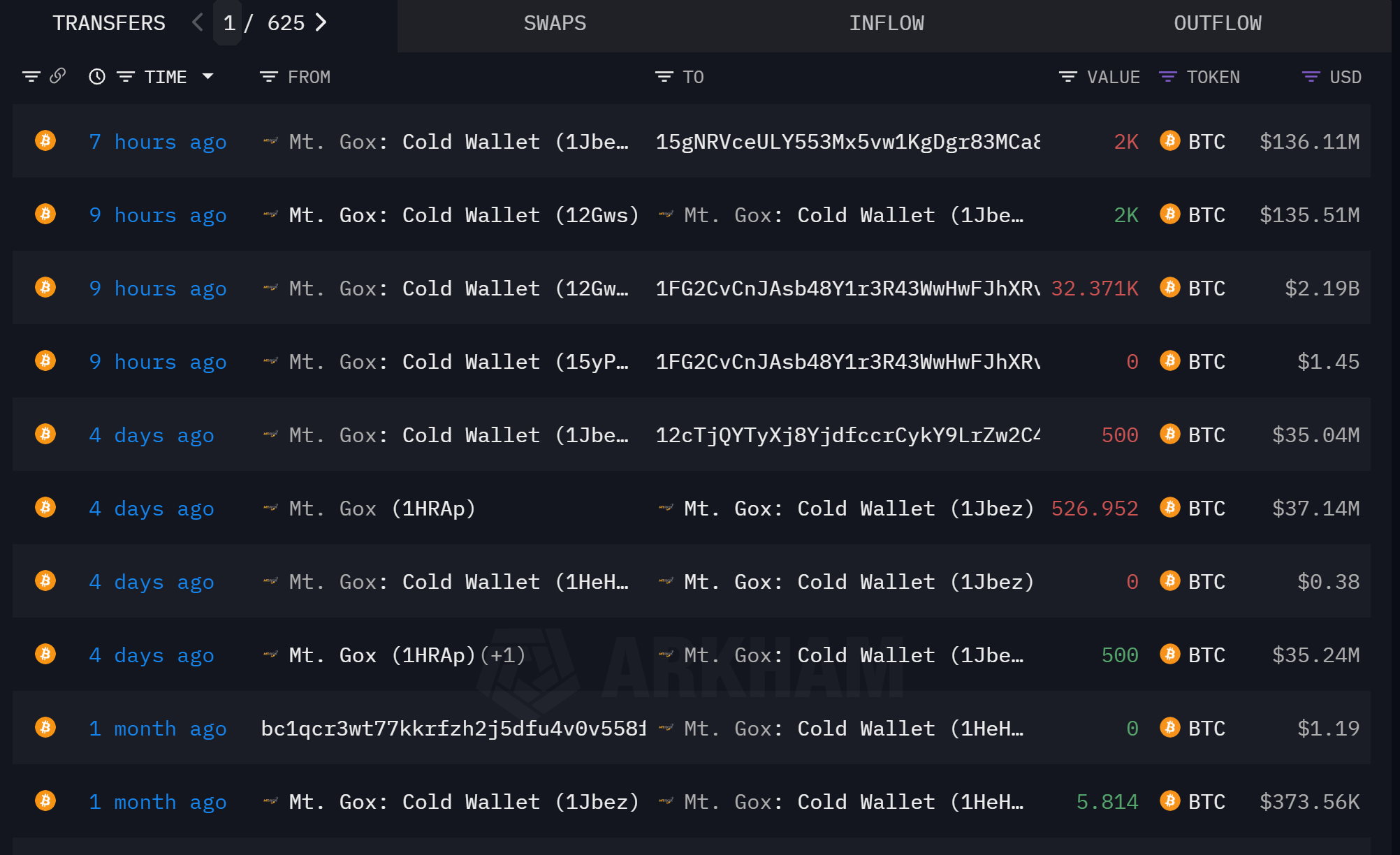Screen dimensions: 1400x855
Task: Go to previous transfers page chevron
Action: pos(198,22)
